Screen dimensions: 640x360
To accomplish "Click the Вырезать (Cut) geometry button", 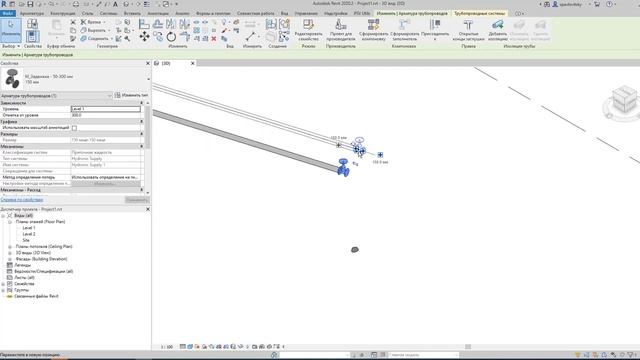I will (94, 30).
